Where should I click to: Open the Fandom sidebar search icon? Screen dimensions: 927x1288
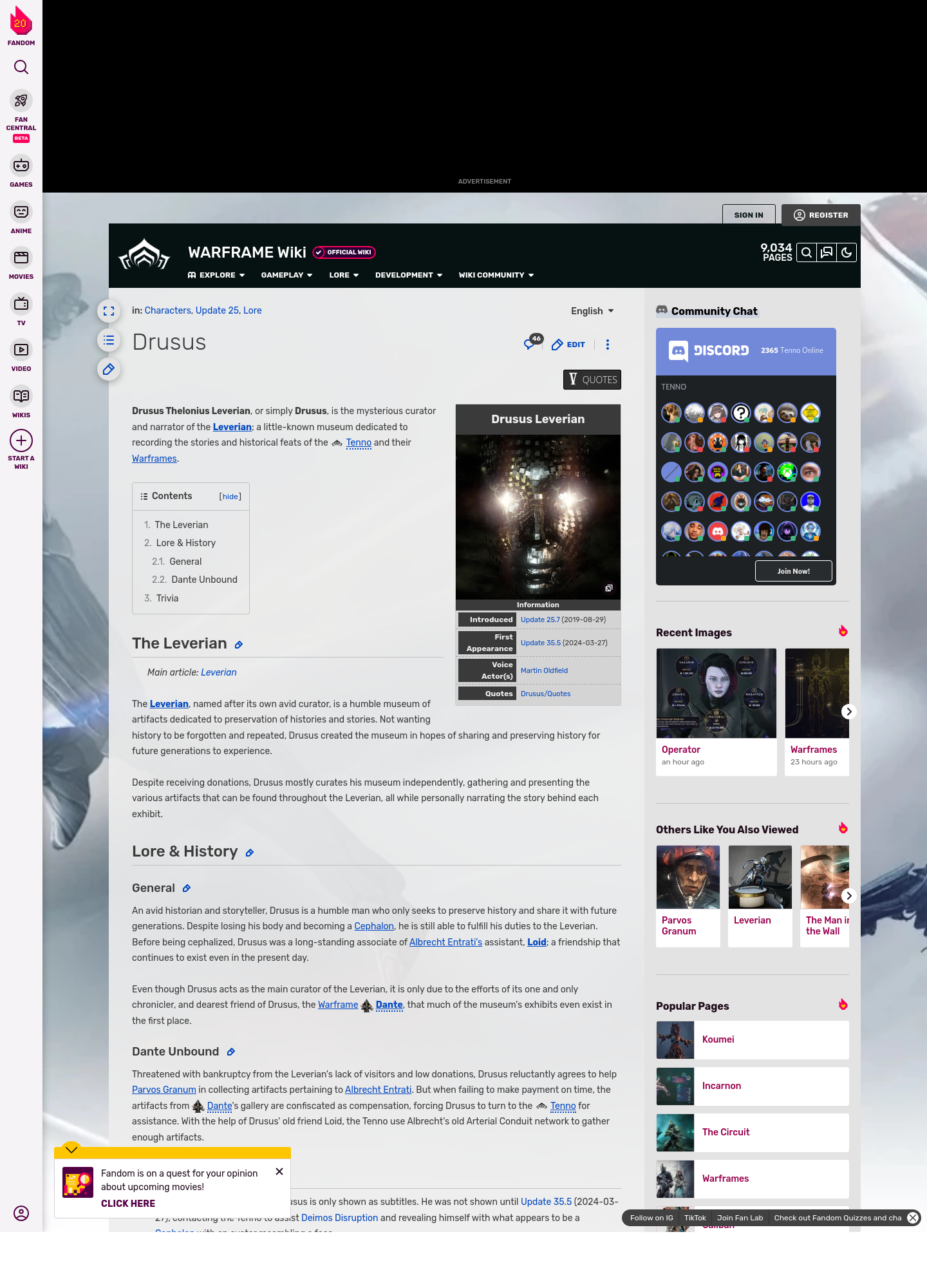pyautogui.click(x=21, y=67)
